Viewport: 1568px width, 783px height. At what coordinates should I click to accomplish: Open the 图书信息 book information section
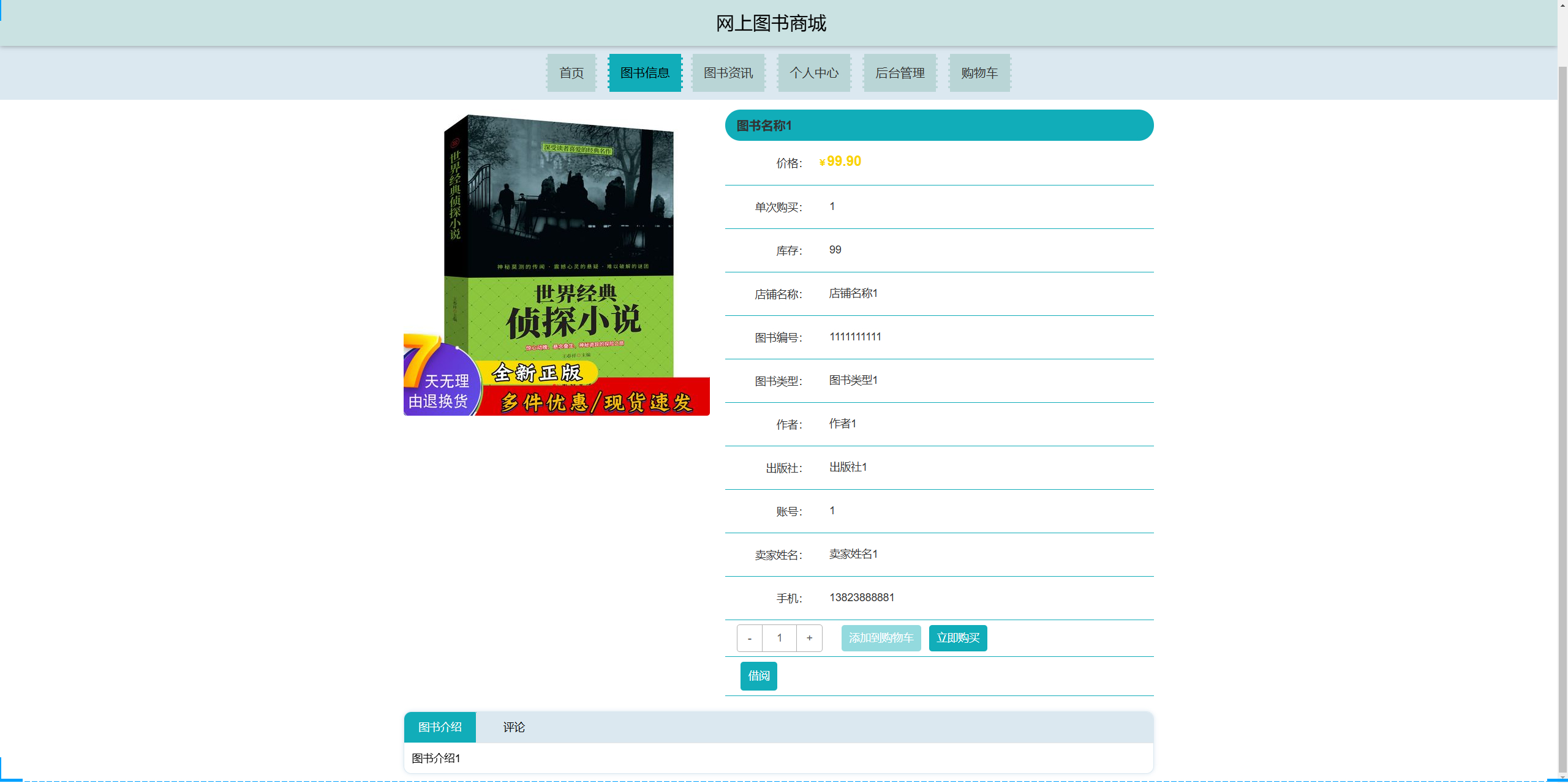(x=645, y=73)
